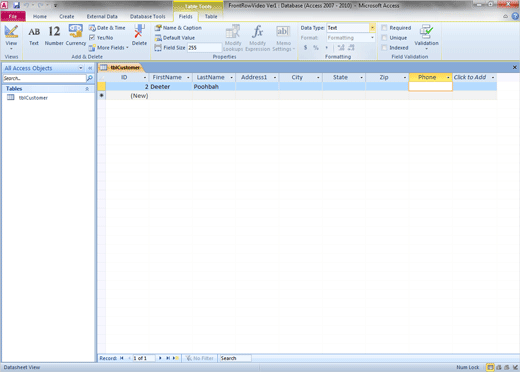
Task: Open the Phone column dropdown arrow
Action: coord(448,77)
